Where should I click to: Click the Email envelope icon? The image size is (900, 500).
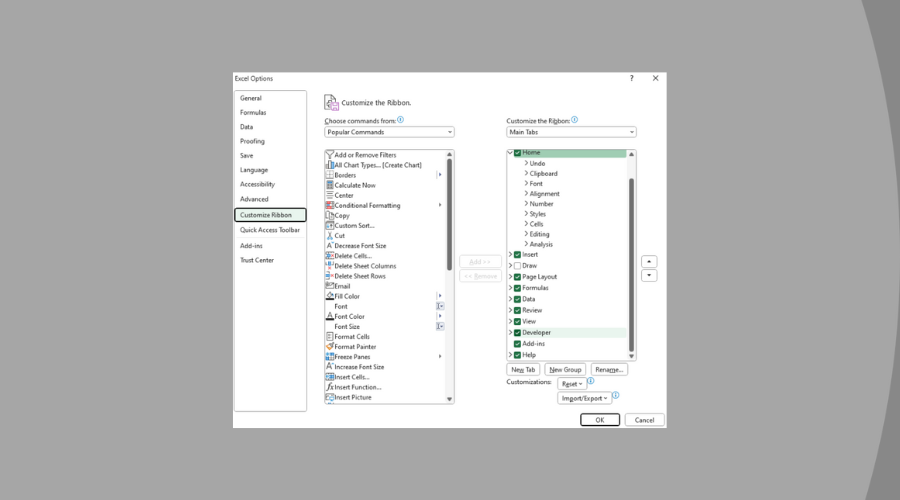point(329,286)
